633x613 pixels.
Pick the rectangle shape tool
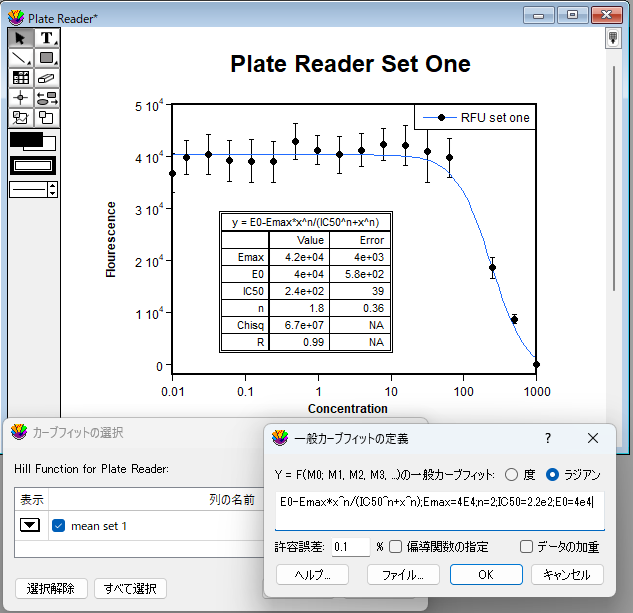click(x=46, y=58)
